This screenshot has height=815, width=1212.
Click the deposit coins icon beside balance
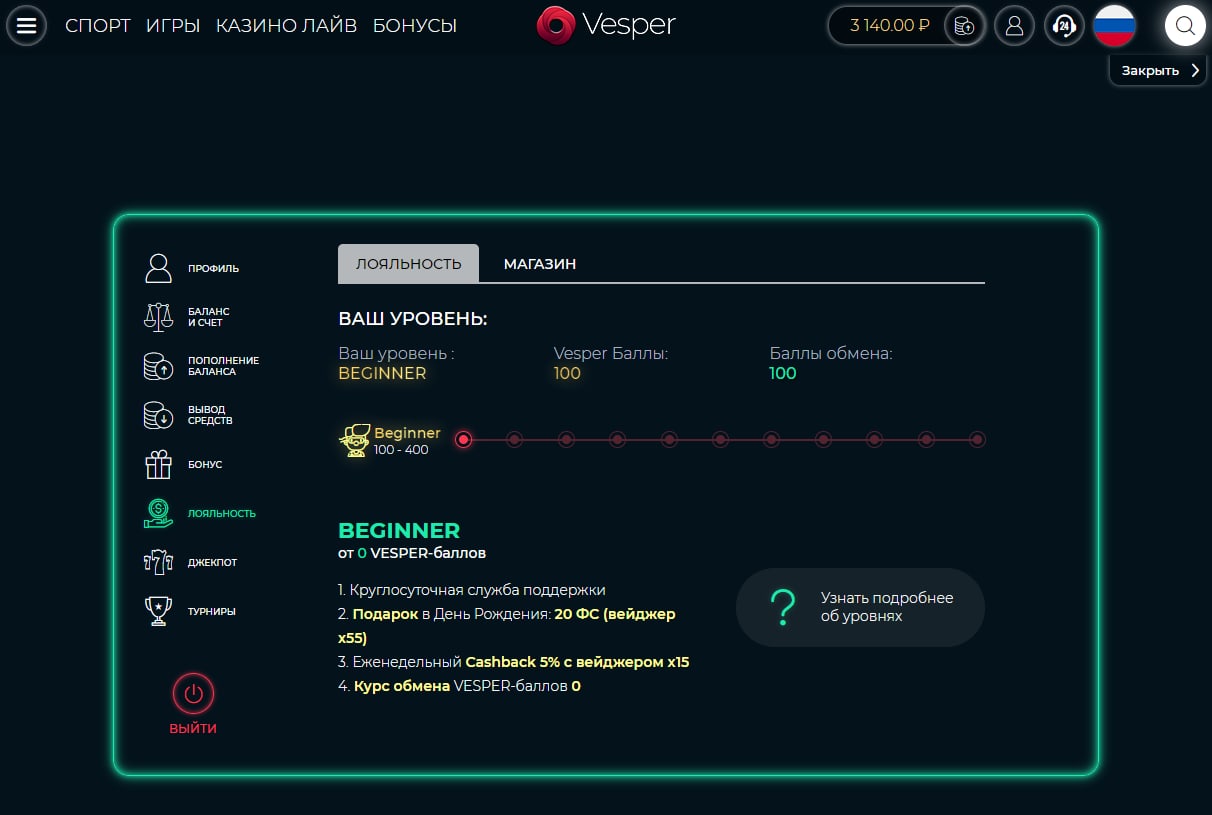coord(965,26)
